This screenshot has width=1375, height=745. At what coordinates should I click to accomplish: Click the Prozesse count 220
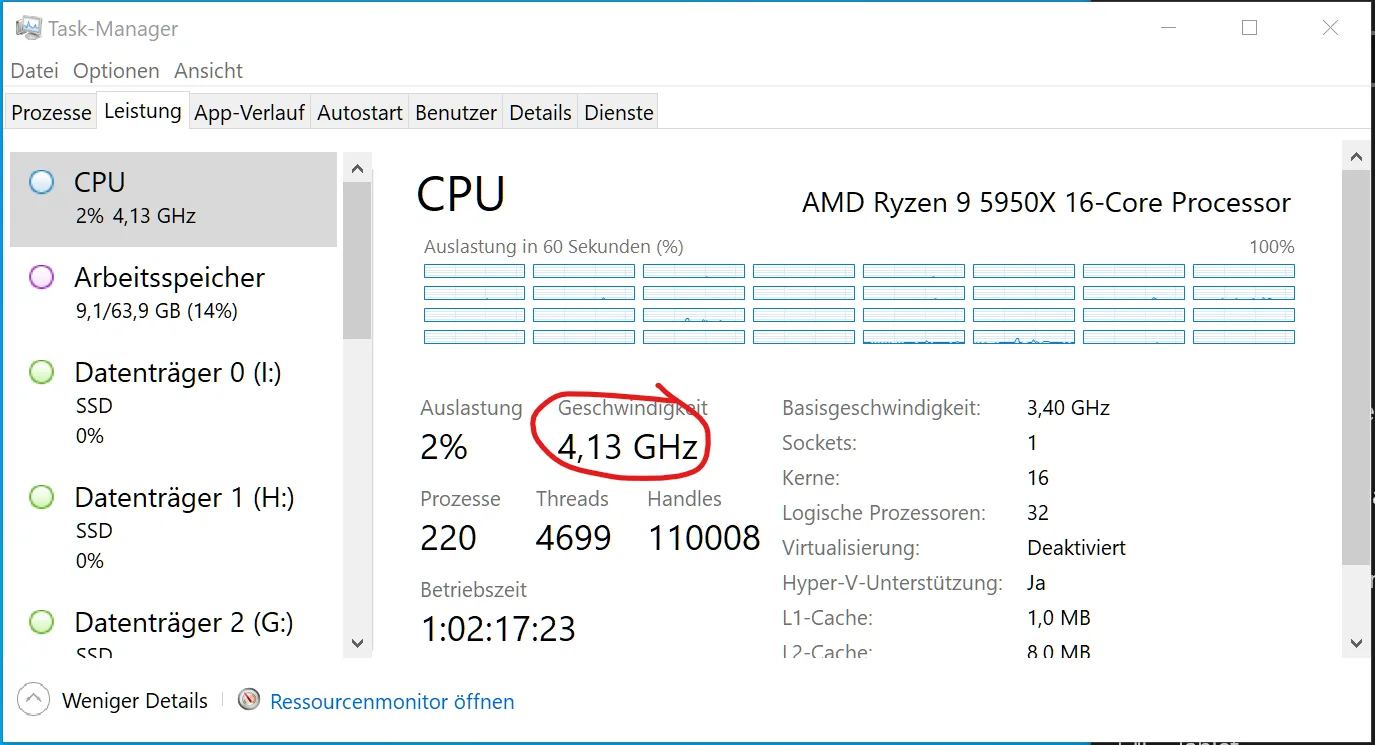(448, 538)
